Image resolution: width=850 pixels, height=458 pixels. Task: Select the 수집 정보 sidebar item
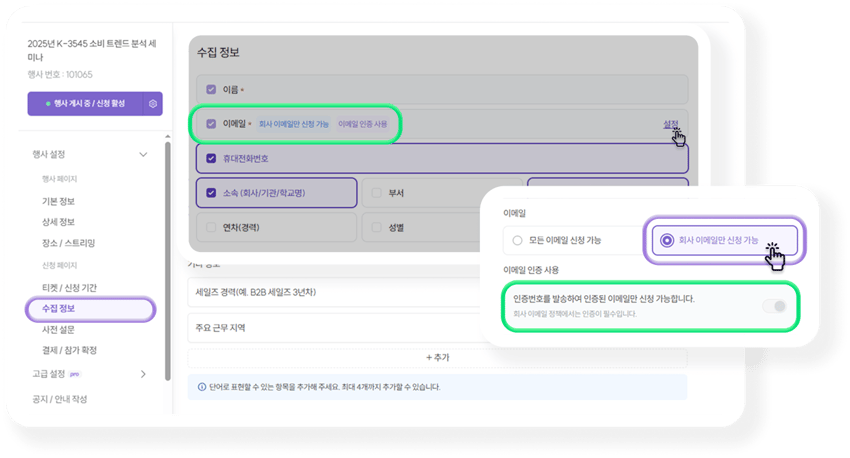tap(91, 309)
